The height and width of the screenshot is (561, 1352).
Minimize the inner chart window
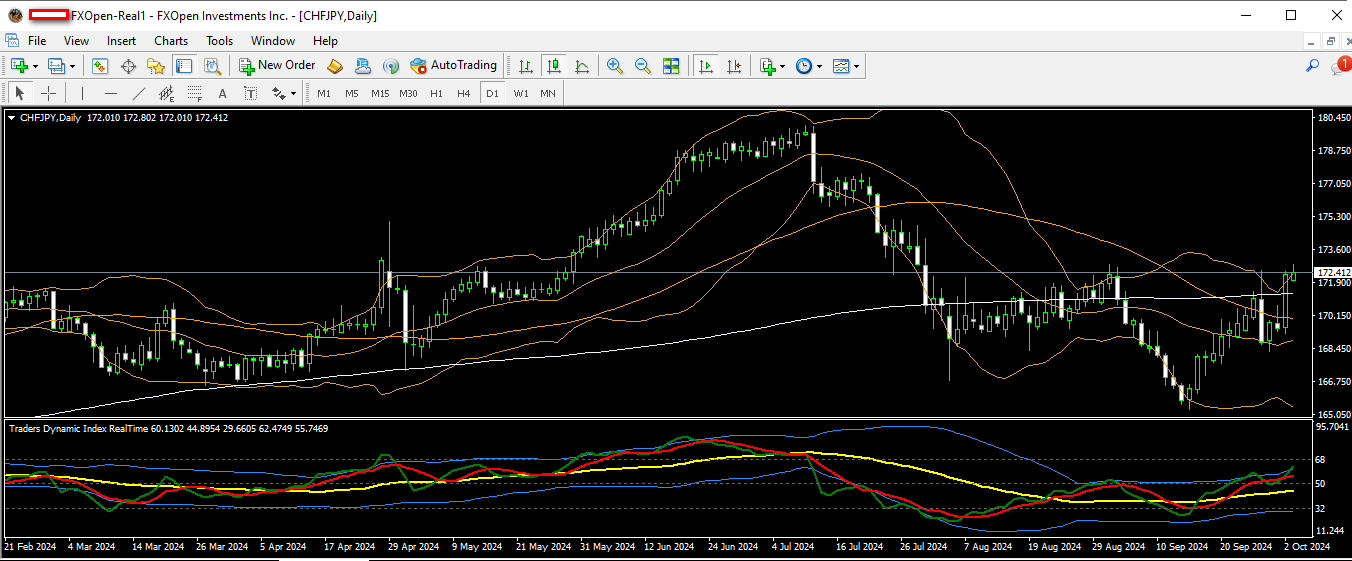coord(1311,41)
